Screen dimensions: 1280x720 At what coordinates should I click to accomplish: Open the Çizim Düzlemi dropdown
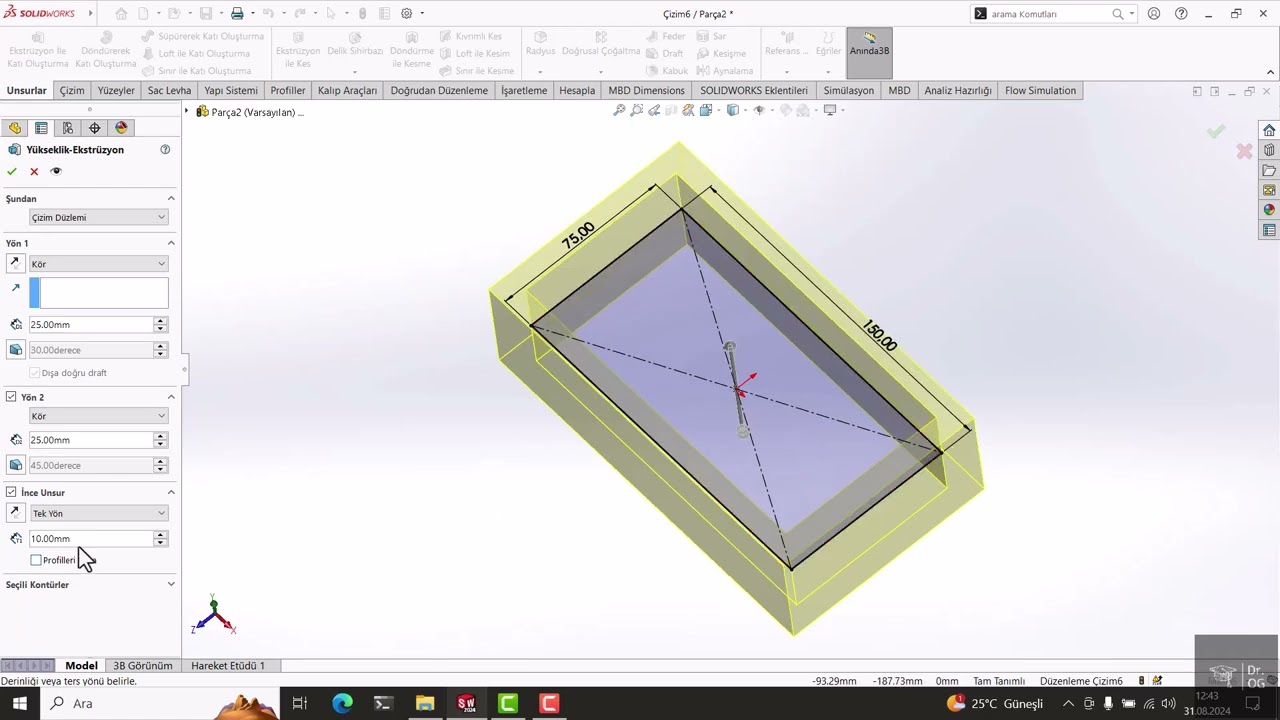tap(98, 217)
